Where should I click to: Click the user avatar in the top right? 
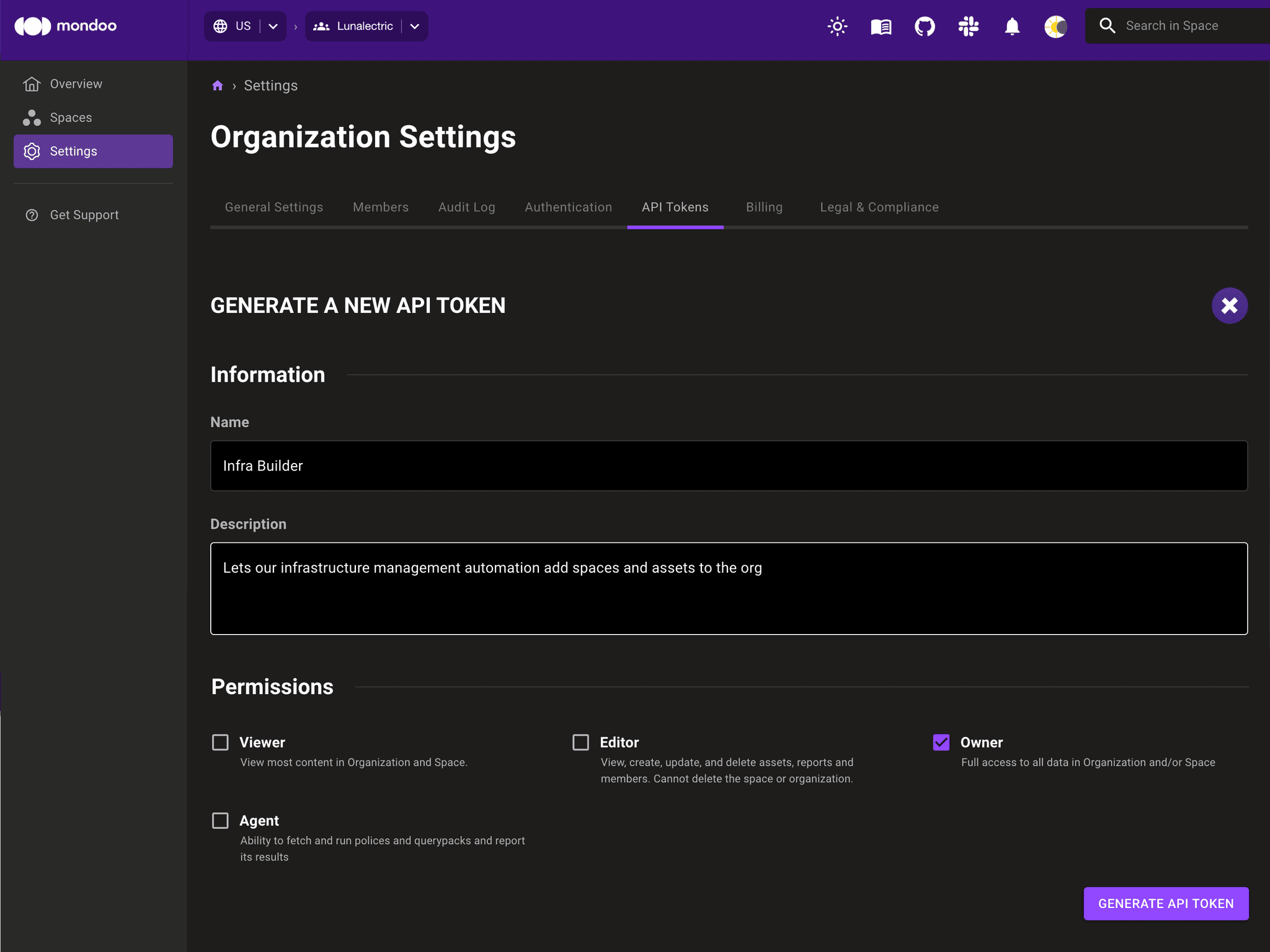click(x=1055, y=26)
